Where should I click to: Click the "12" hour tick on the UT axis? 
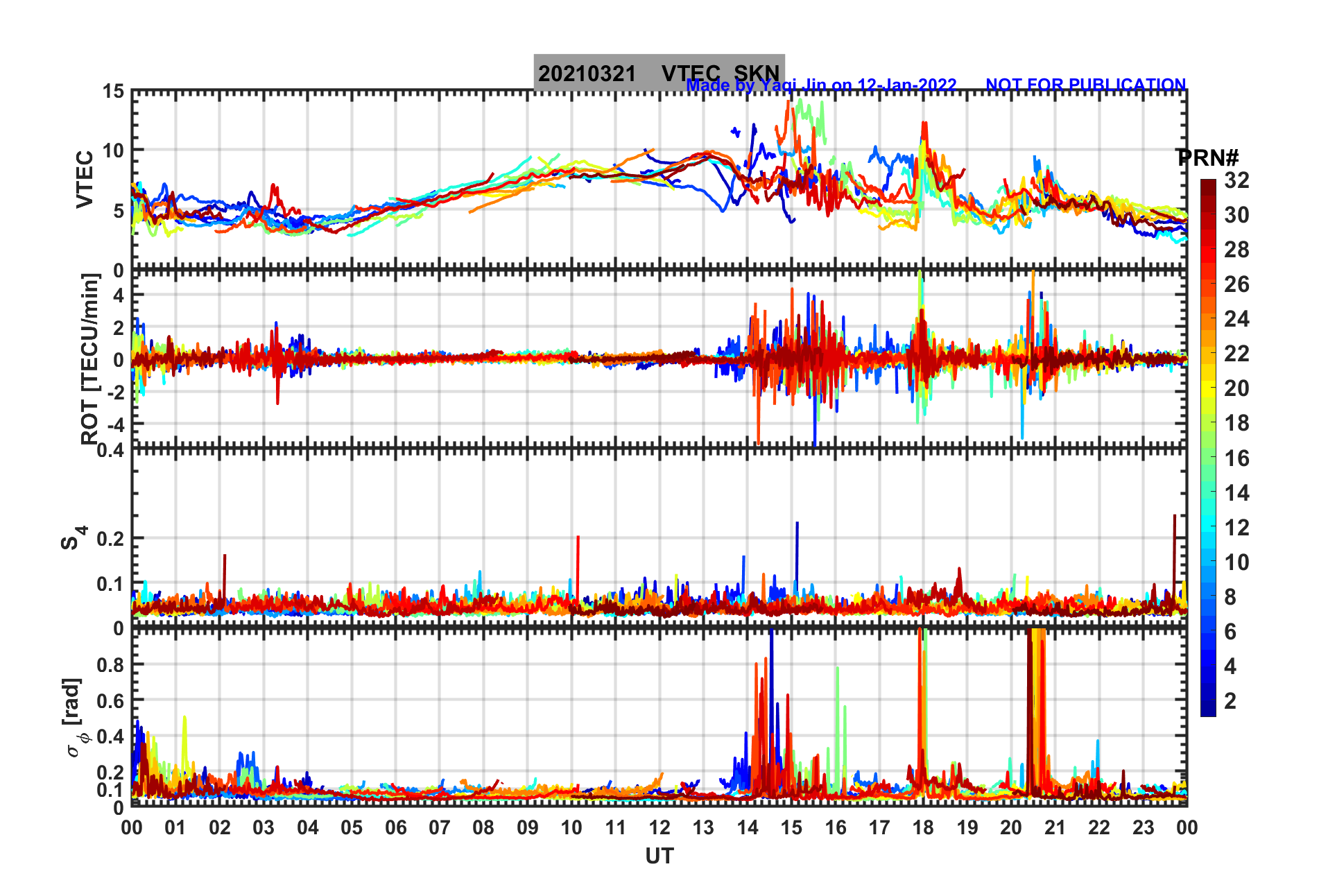(659, 827)
